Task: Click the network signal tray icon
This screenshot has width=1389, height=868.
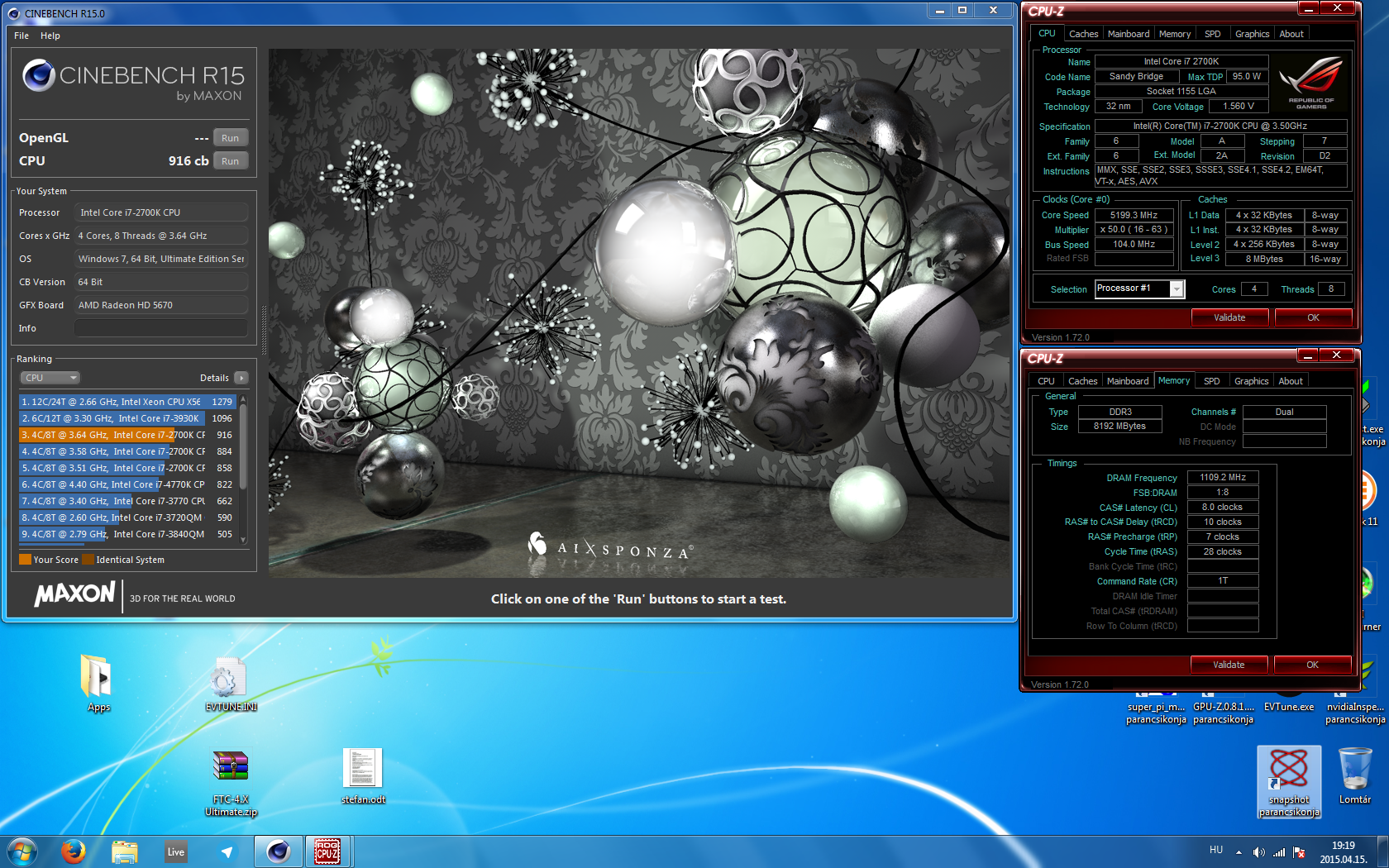Action: point(1279,851)
